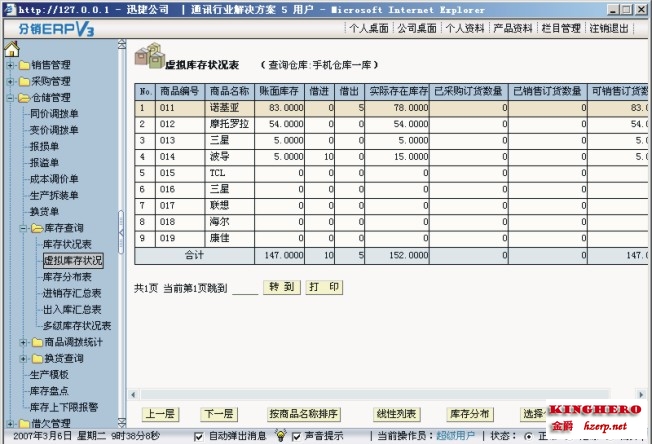Click the 上一层 button
The height and width of the screenshot is (444, 652).
[x=161, y=414]
